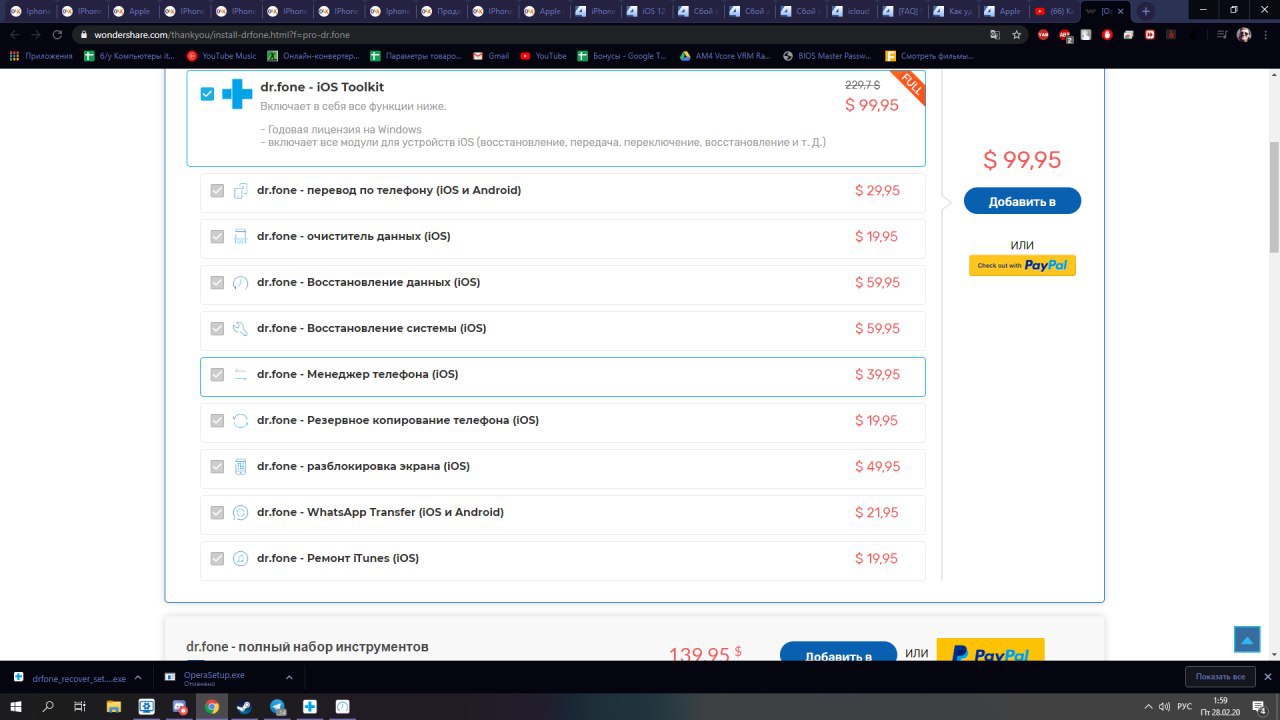The height and width of the screenshot is (720, 1280).
Task: Open the YouTube Music bookmark
Action: click(x=221, y=56)
